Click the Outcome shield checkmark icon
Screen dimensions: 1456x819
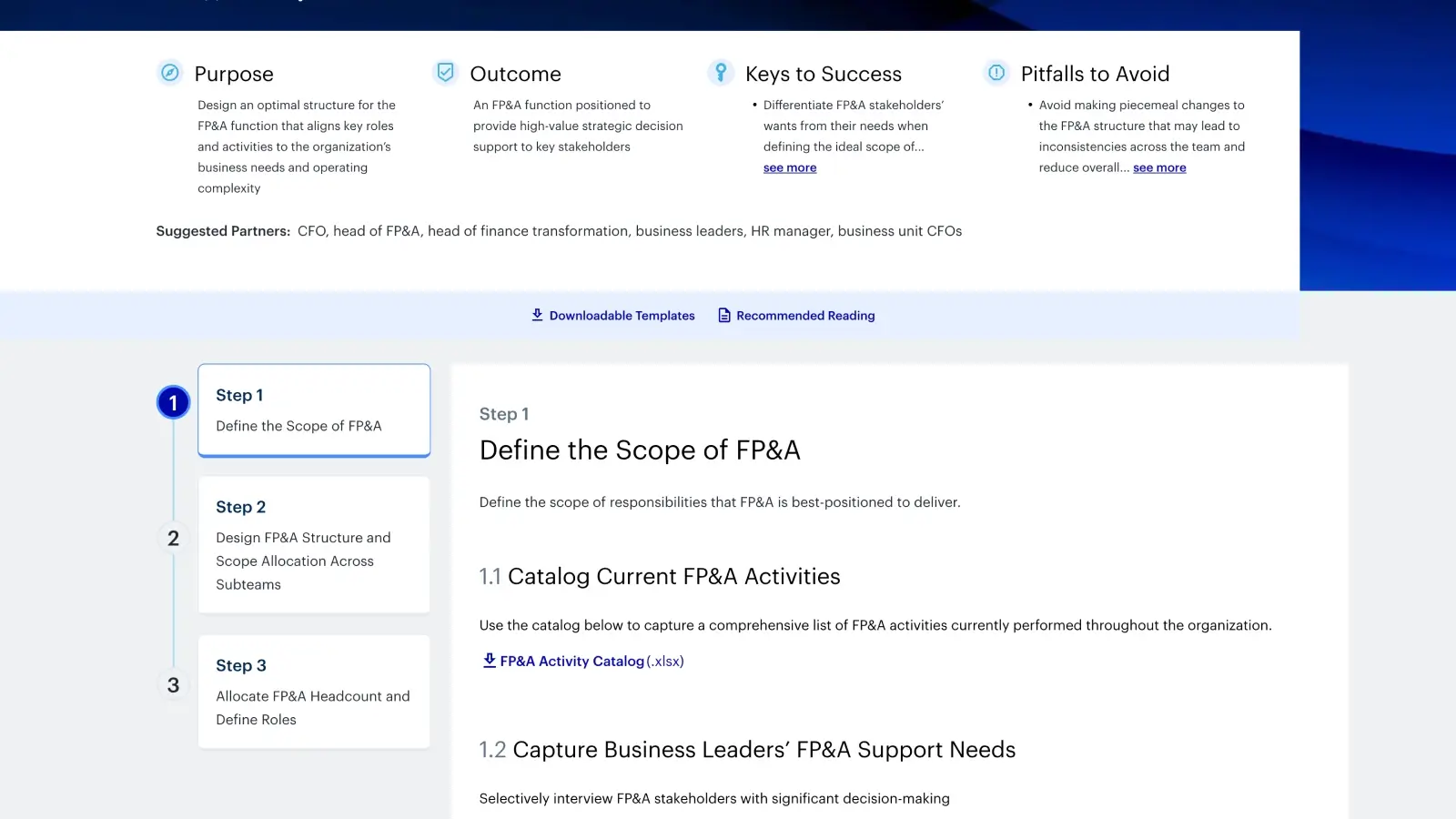[x=445, y=71]
